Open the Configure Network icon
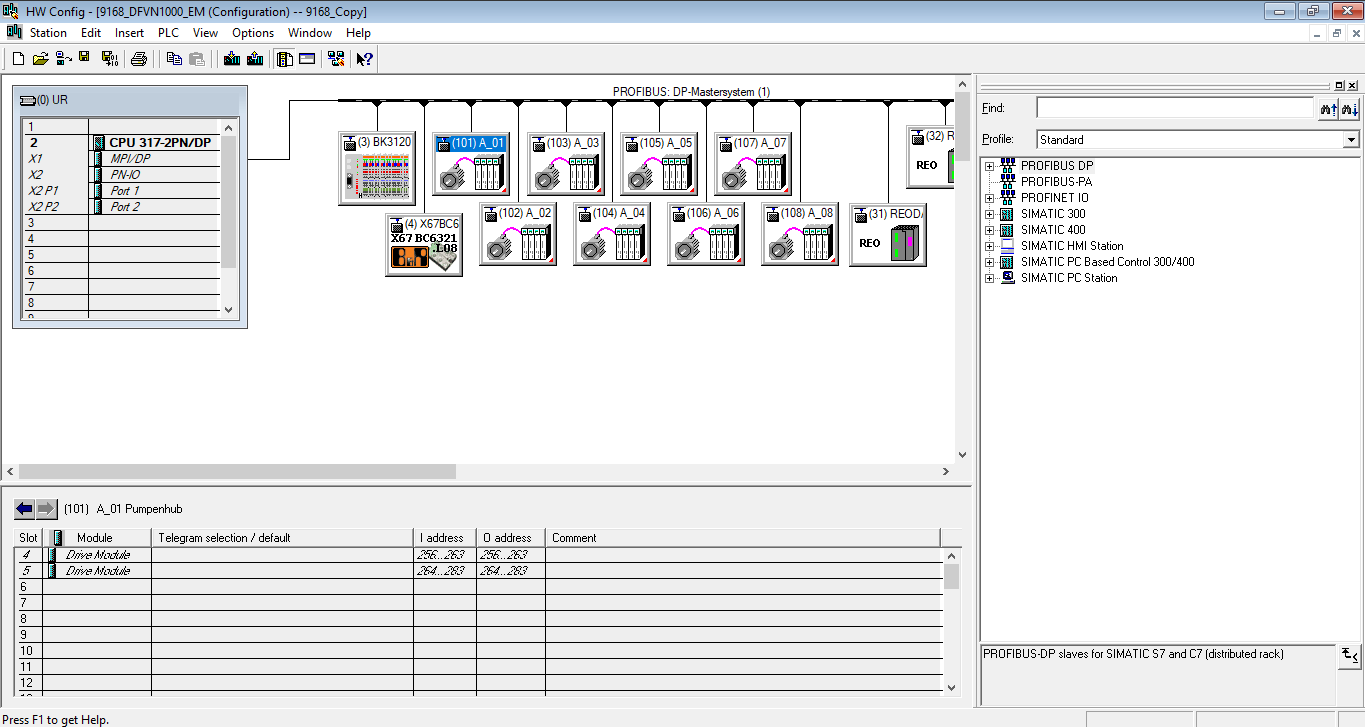1365x727 pixels. pos(336,59)
